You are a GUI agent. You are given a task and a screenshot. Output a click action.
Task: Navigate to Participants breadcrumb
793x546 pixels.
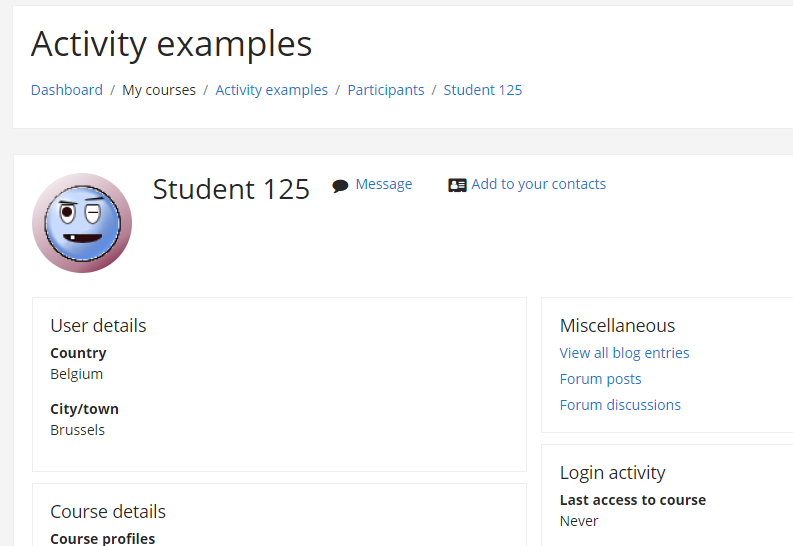pos(386,90)
